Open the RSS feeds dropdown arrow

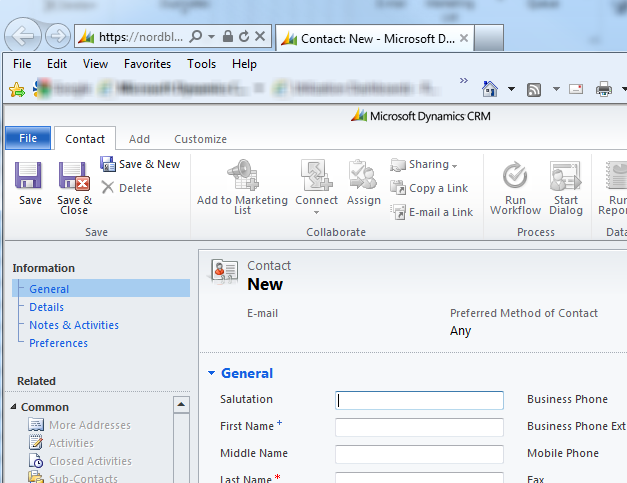(x=556, y=89)
